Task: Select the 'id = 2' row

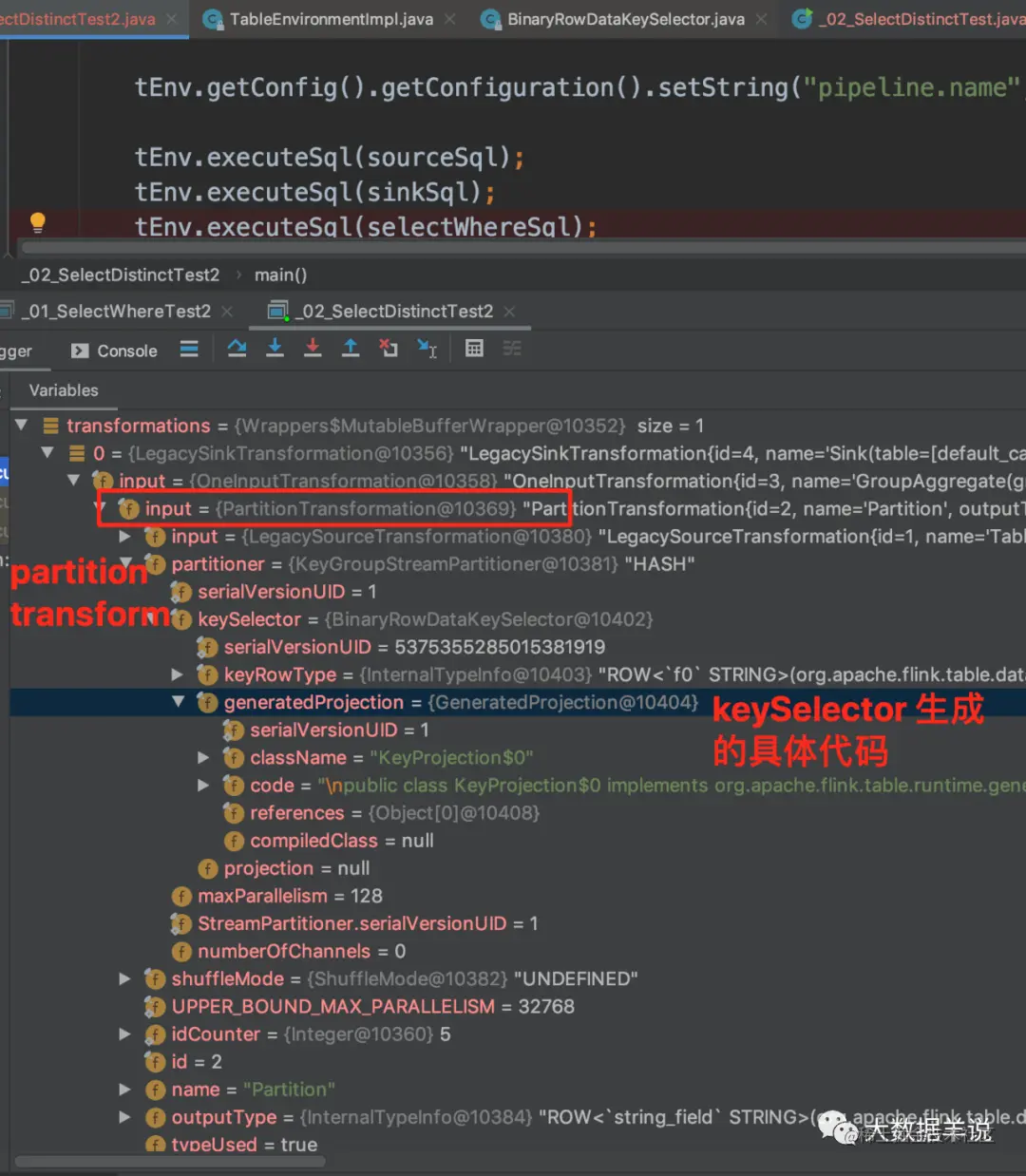Action: (518, 1062)
